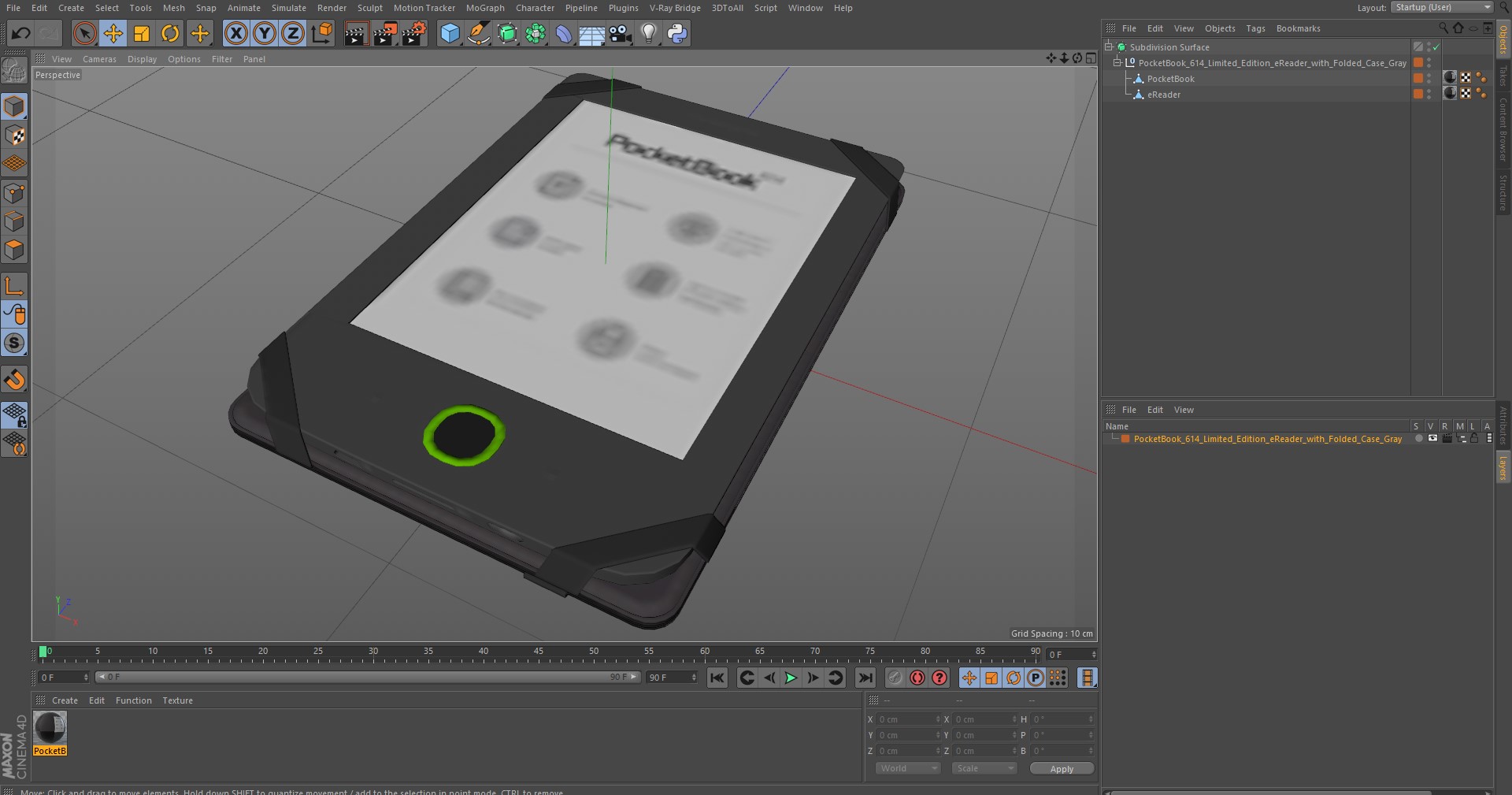Toggle X axis lock
Viewport: 1512px width, 795px height.
click(235, 33)
